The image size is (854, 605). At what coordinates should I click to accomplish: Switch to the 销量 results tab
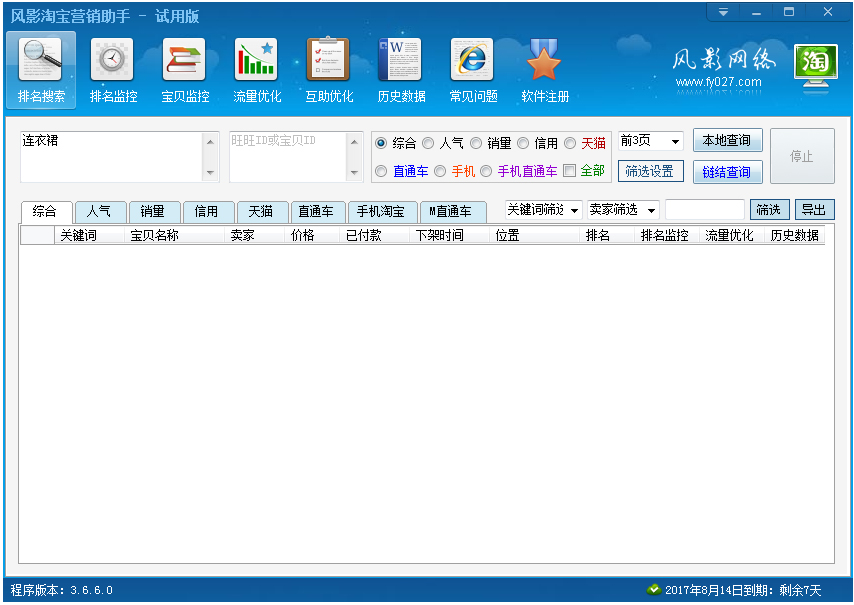pyautogui.click(x=155, y=212)
